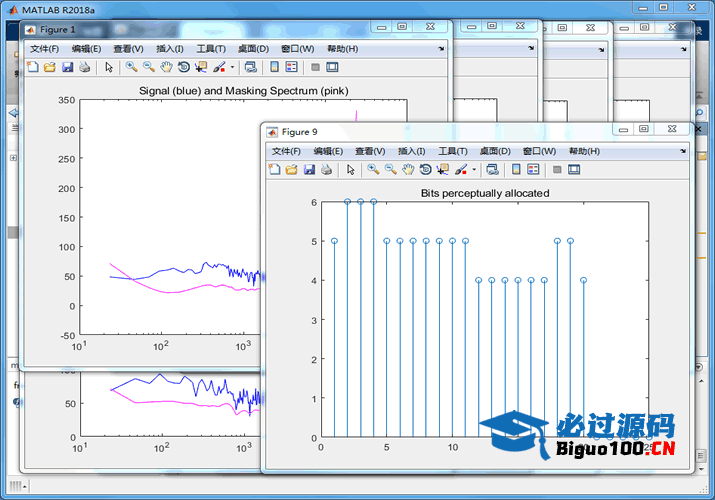Maximize the Figure 9 window

643,129
